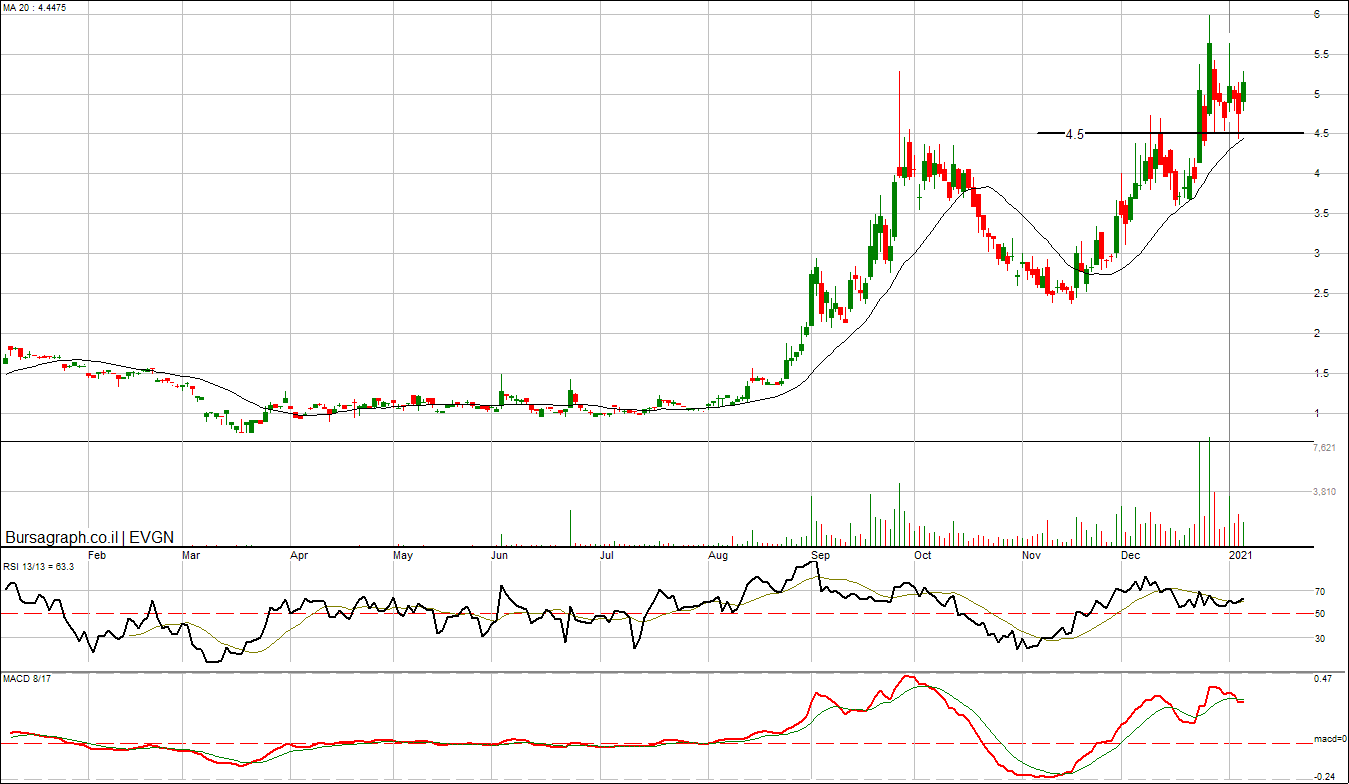The image size is (1349, 784).
Task: Select the 3,810 volume axis value
Action: coord(1323,492)
